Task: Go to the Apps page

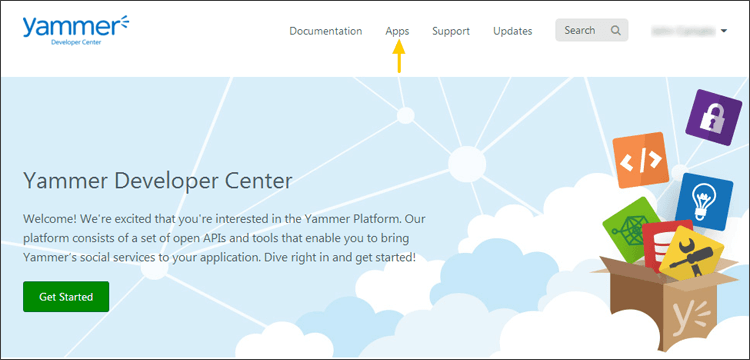Action: (397, 31)
